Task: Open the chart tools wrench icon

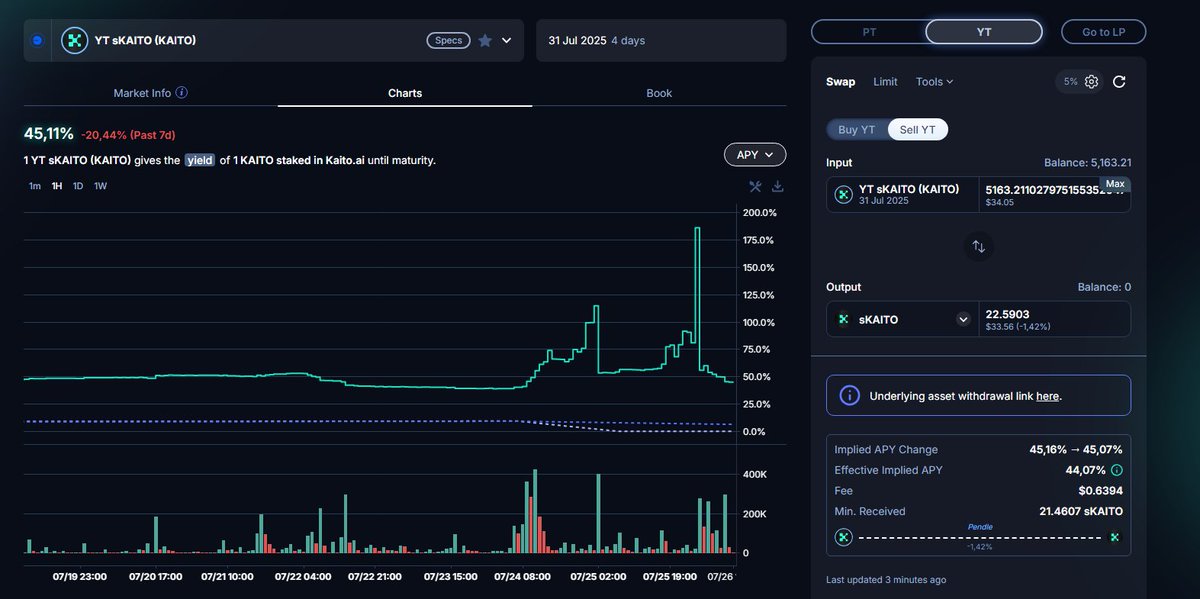Action: [756, 186]
